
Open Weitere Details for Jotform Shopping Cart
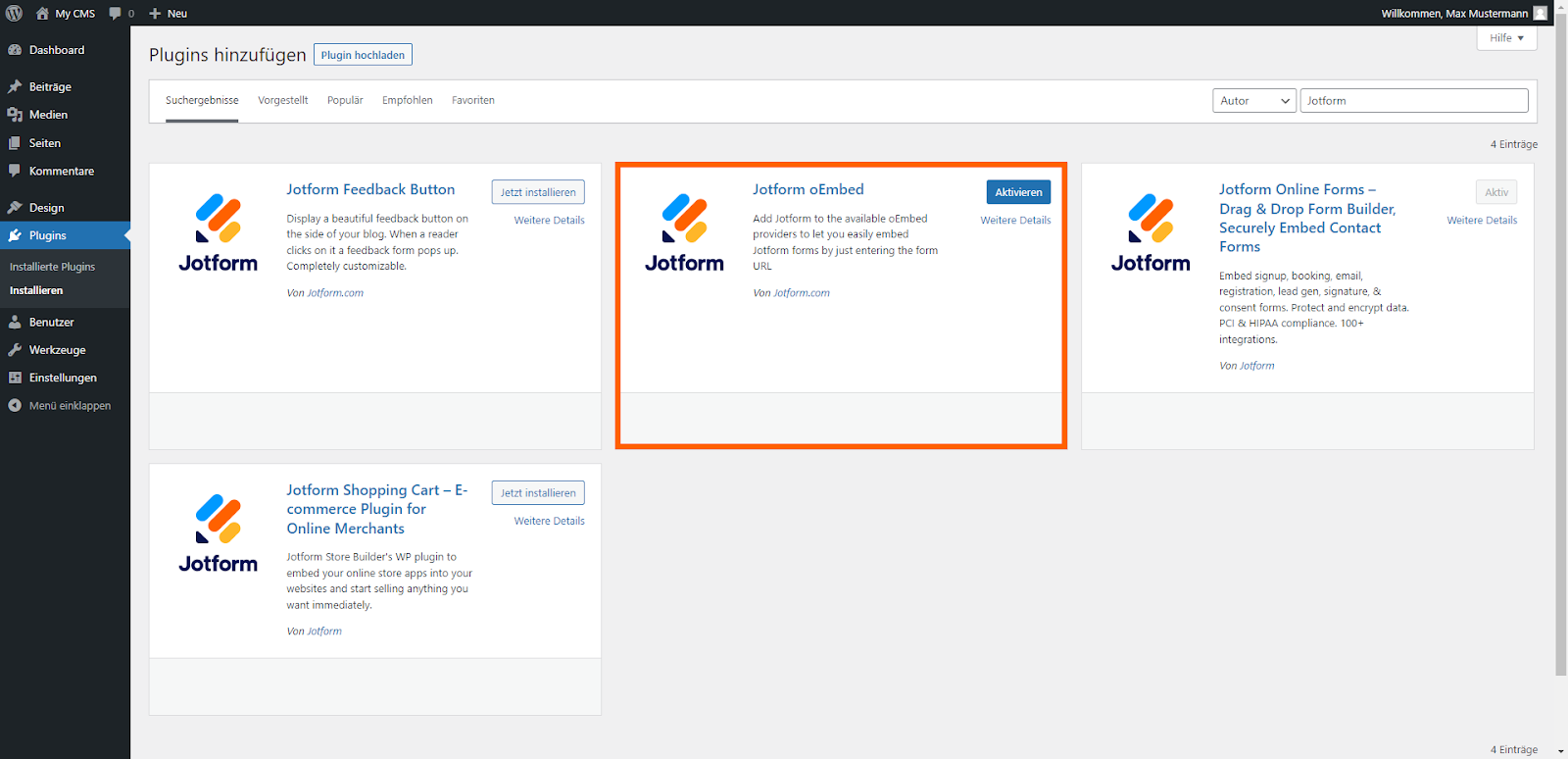(549, 522)
